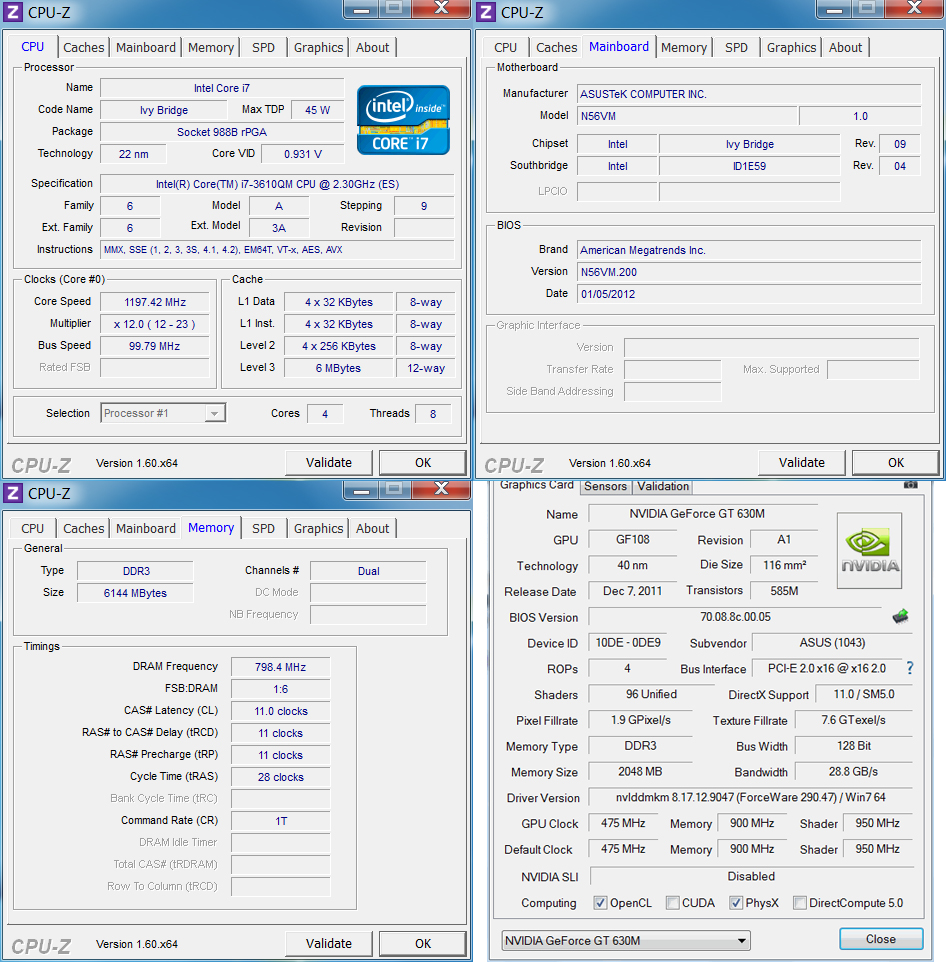Image resolution: width=946 pixels, height=962 pixels.
Task: Click the Manufacturer field ASUSTeK COMPUTER INC.
Action: click(x=749, y=94)
